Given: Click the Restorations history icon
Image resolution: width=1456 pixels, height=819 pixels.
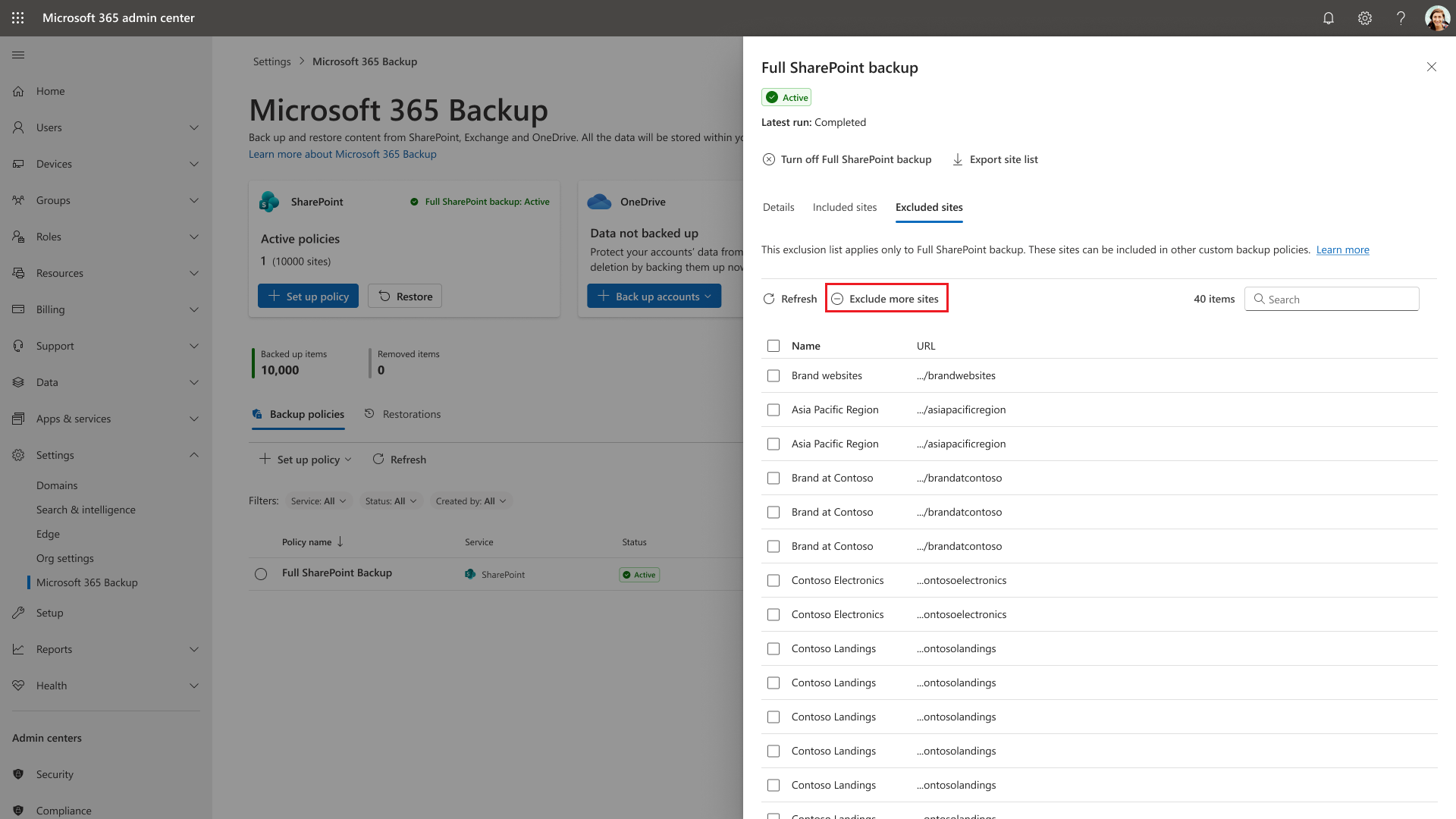Looking at the screenshot, I should [369, 413].
